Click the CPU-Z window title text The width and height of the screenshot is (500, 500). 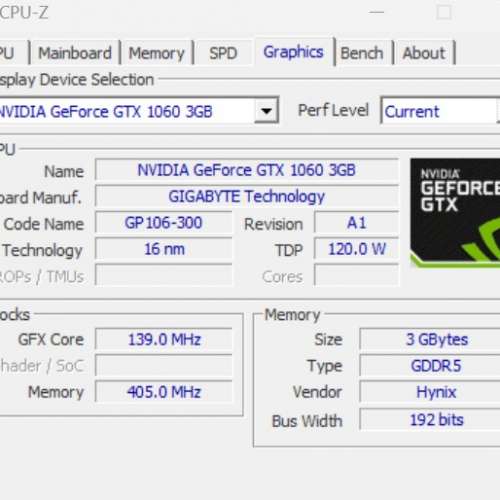[x=24, y=13]
